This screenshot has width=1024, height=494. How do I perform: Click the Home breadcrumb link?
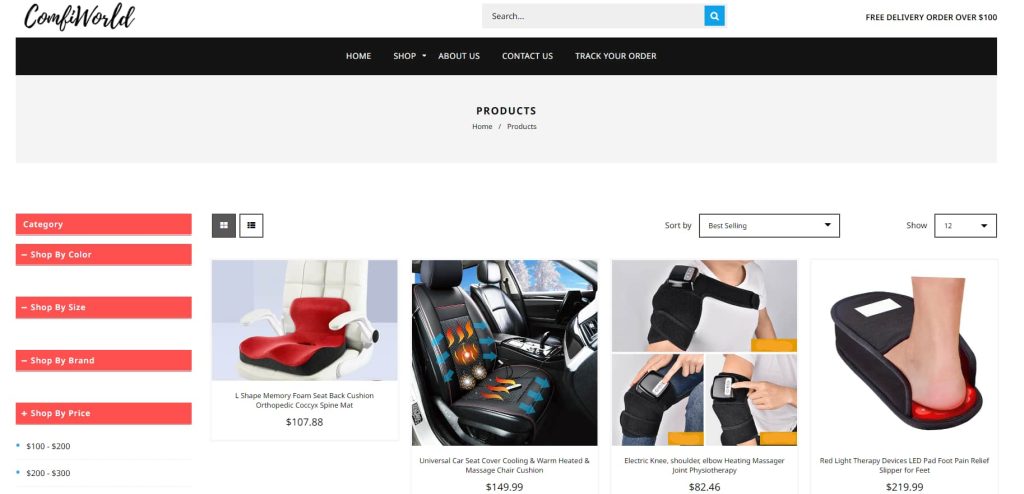(x=482, y=127)
